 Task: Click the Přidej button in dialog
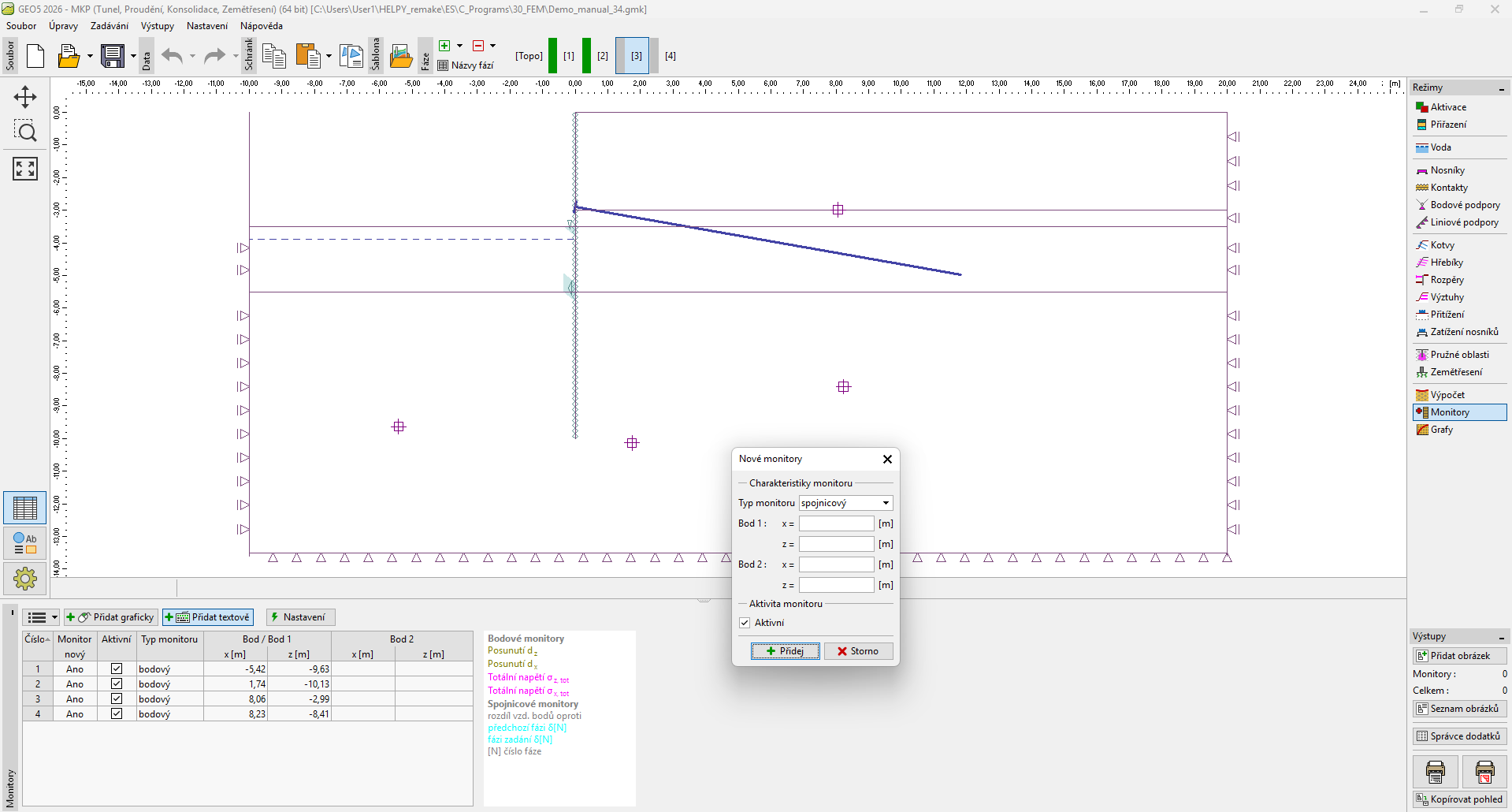pos(785,651)
